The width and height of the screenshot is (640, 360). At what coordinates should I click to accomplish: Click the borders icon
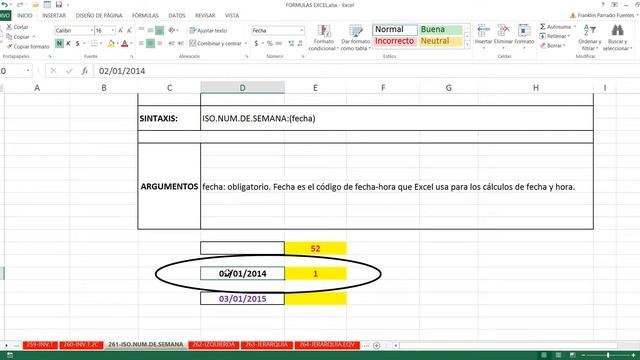[x=94, y=43]
